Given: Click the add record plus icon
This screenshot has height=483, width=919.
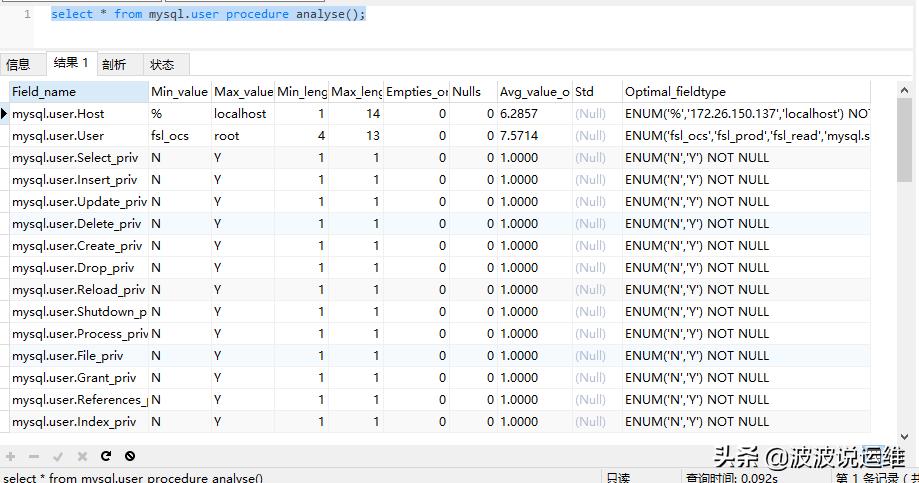Looking at the screenshot, I should 11,456.
